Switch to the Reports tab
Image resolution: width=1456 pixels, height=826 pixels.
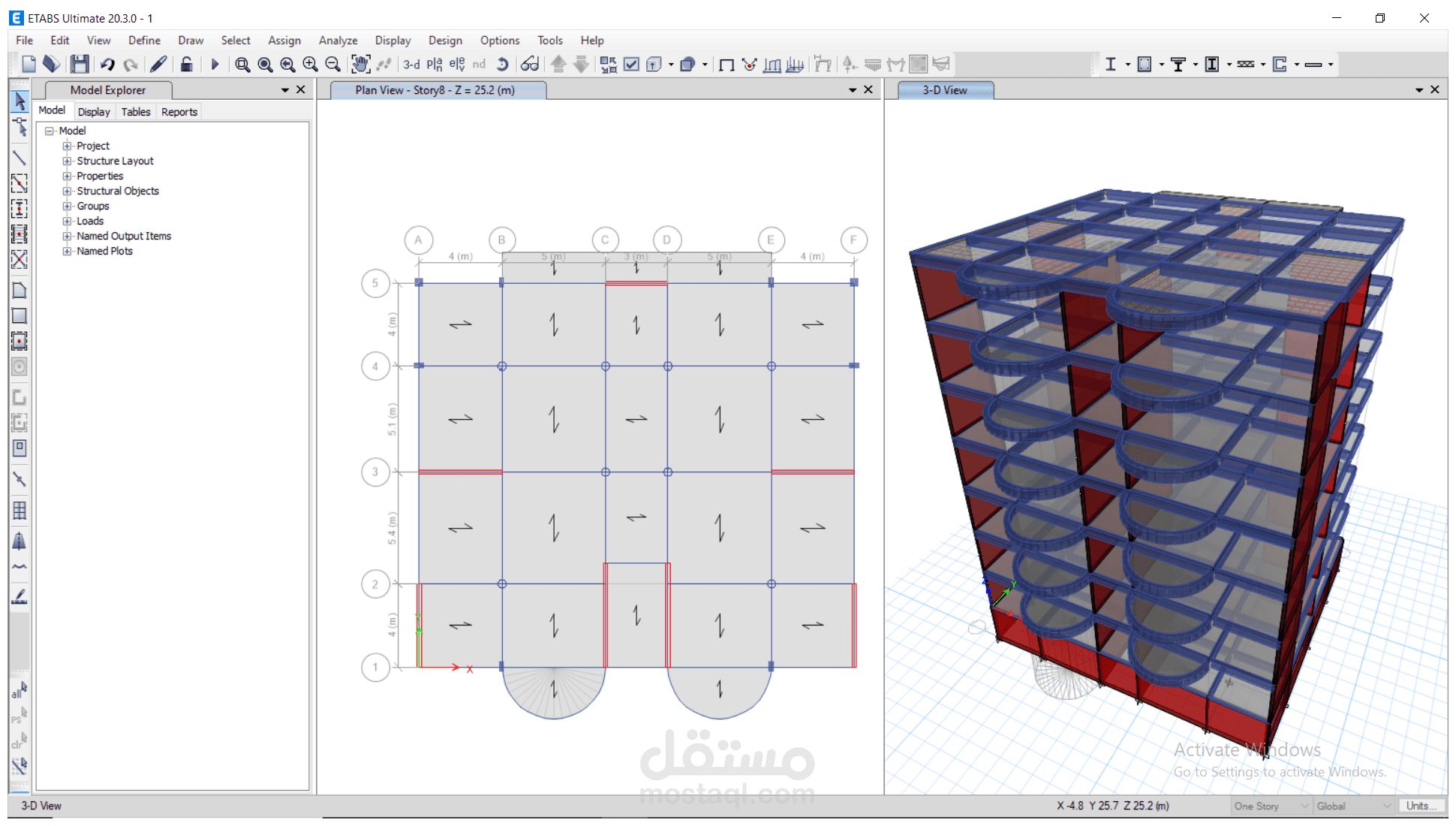(179, 112)
